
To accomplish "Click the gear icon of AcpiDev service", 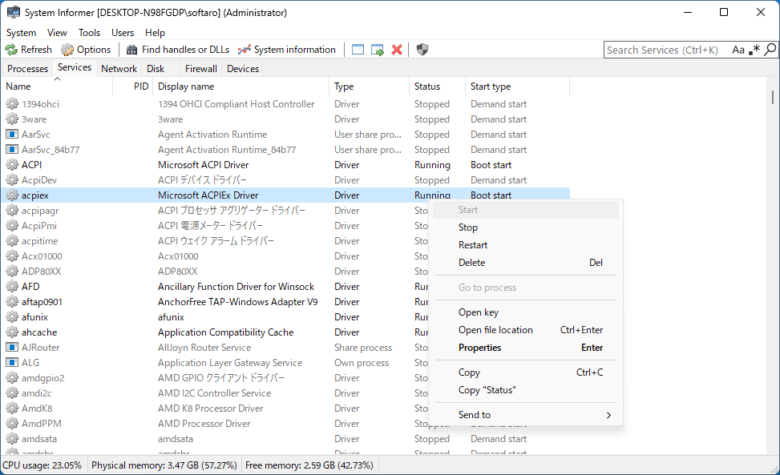I will [x=12, y=180].
